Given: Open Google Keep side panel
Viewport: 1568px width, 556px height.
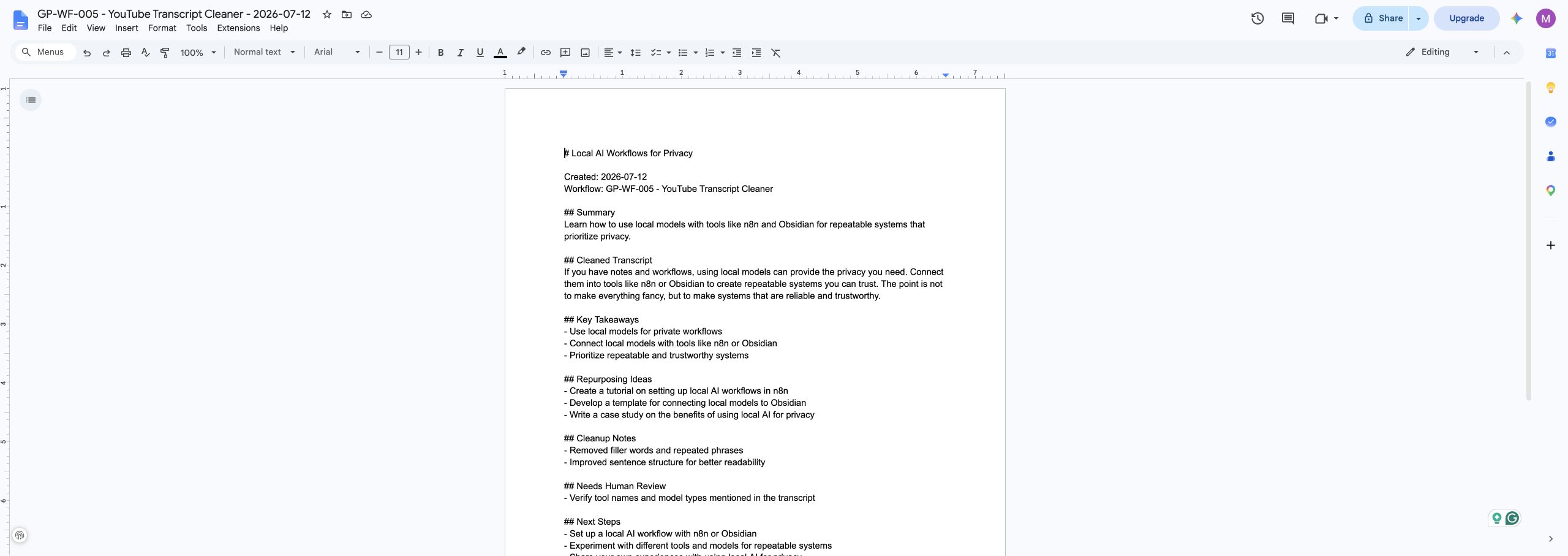Looking at the screenshot, I should click(x=1551, y=88).
